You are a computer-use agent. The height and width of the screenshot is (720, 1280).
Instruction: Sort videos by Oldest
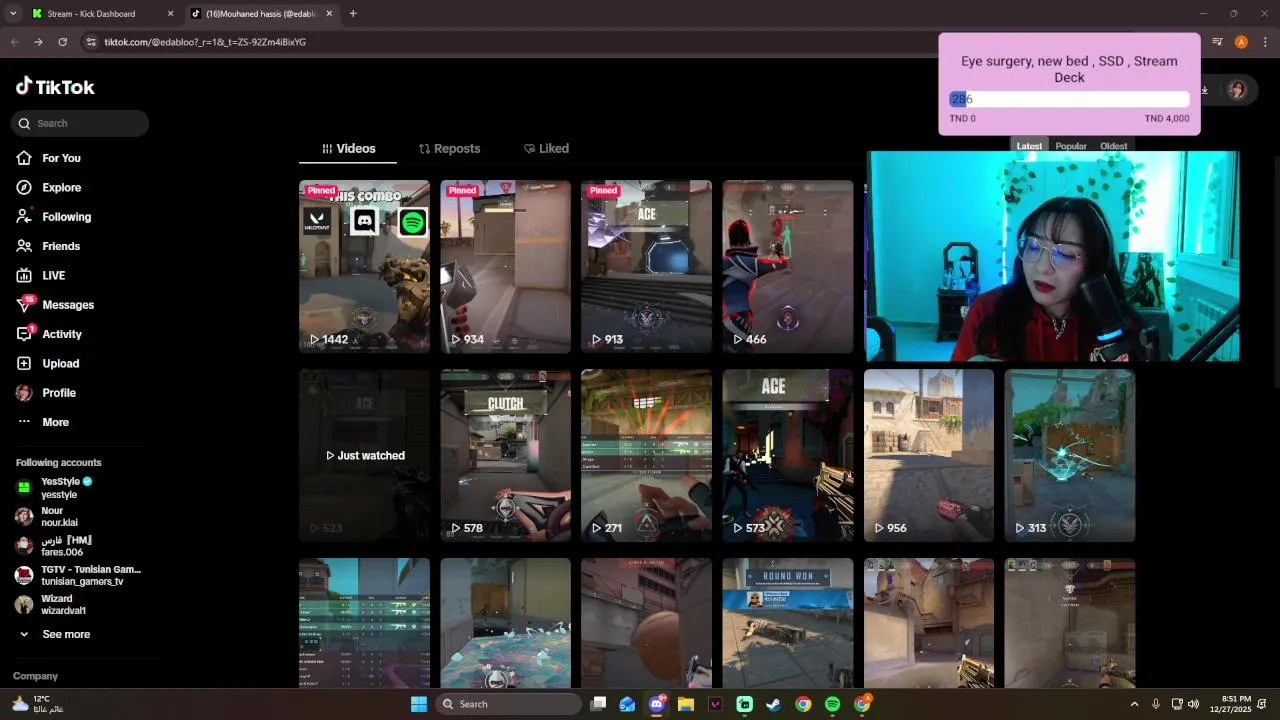[1113, 146]
